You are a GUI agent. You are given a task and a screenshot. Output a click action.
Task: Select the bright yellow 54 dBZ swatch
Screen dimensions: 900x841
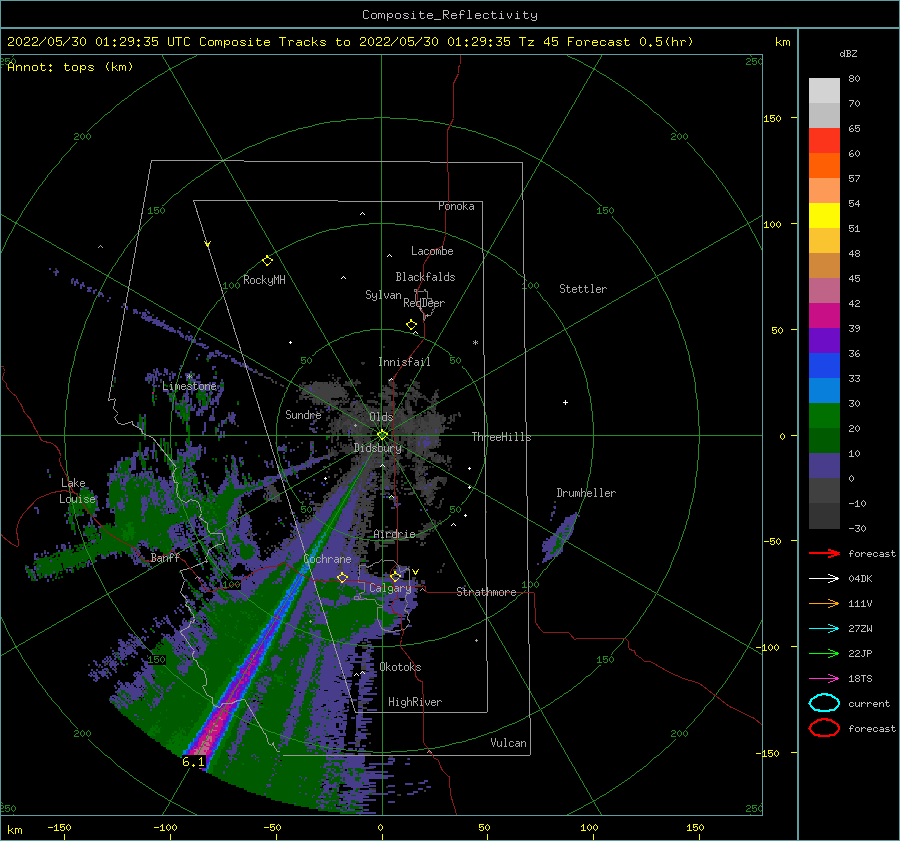[x=824, y=215]
